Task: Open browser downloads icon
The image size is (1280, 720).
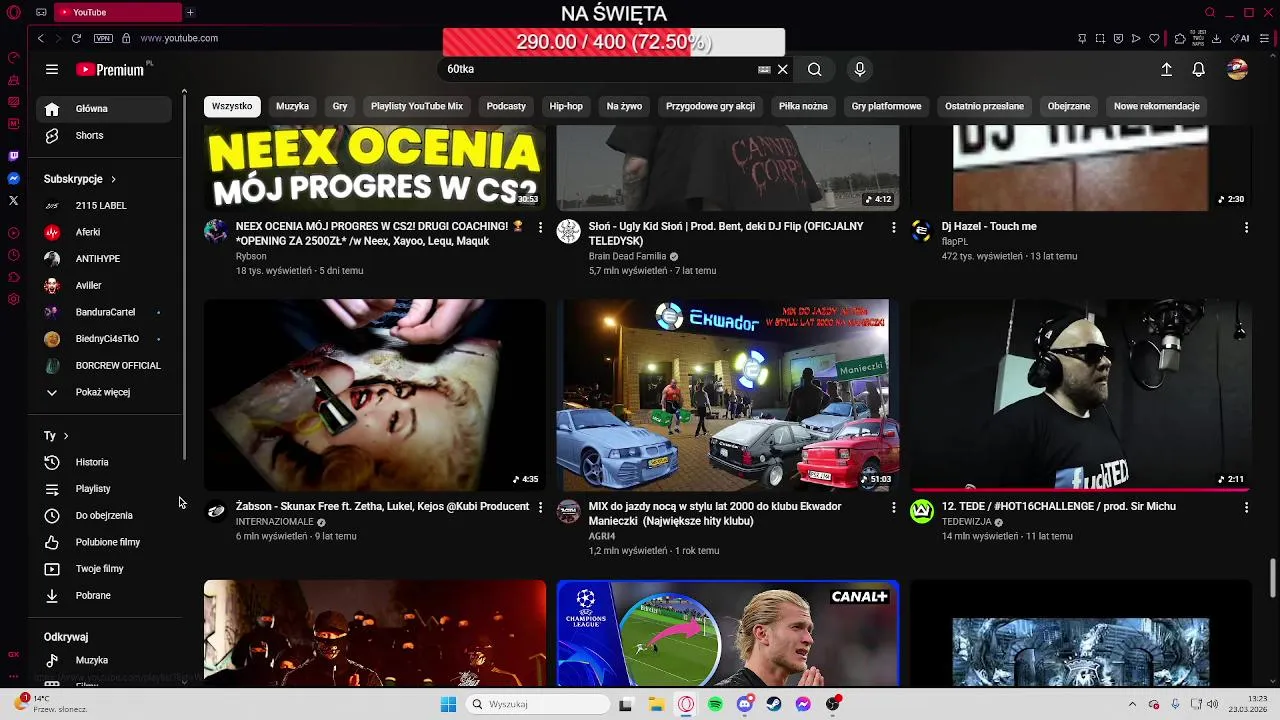Action: 1216,38
